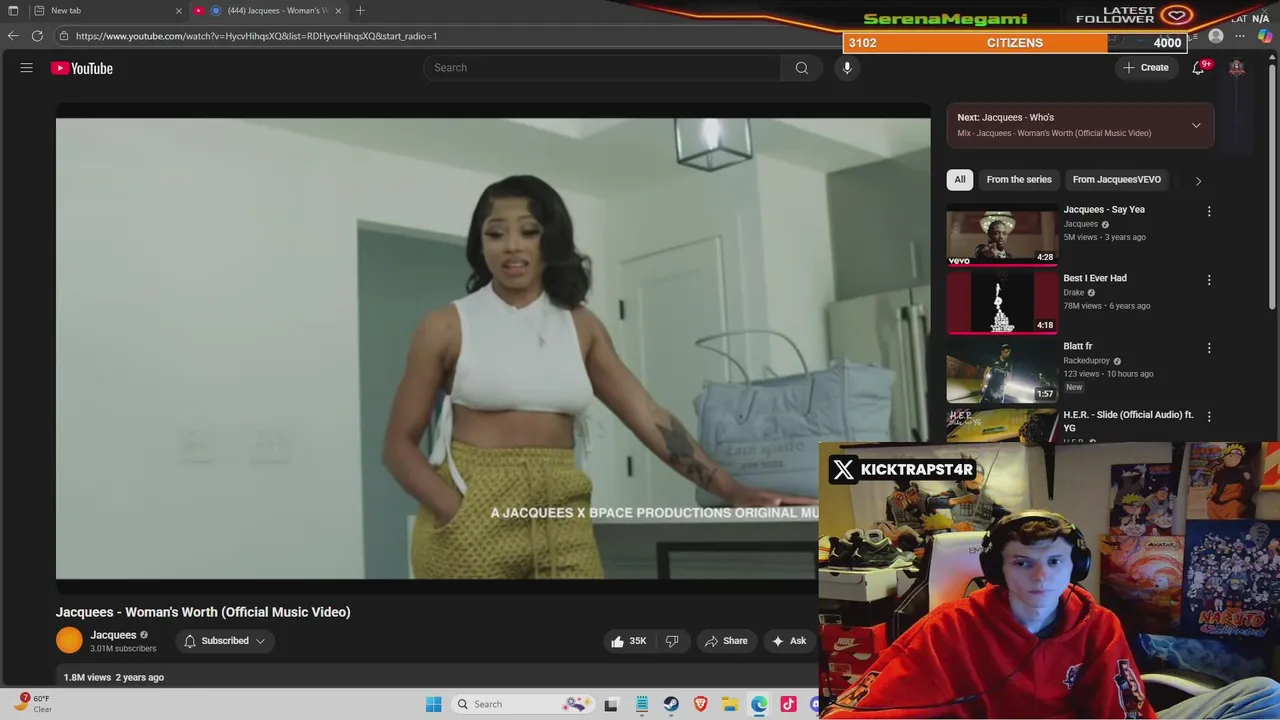The height and width of the screenshot is (720, 1280).
Task: Open Steam from the taskbar
Action: click(671, 704)
